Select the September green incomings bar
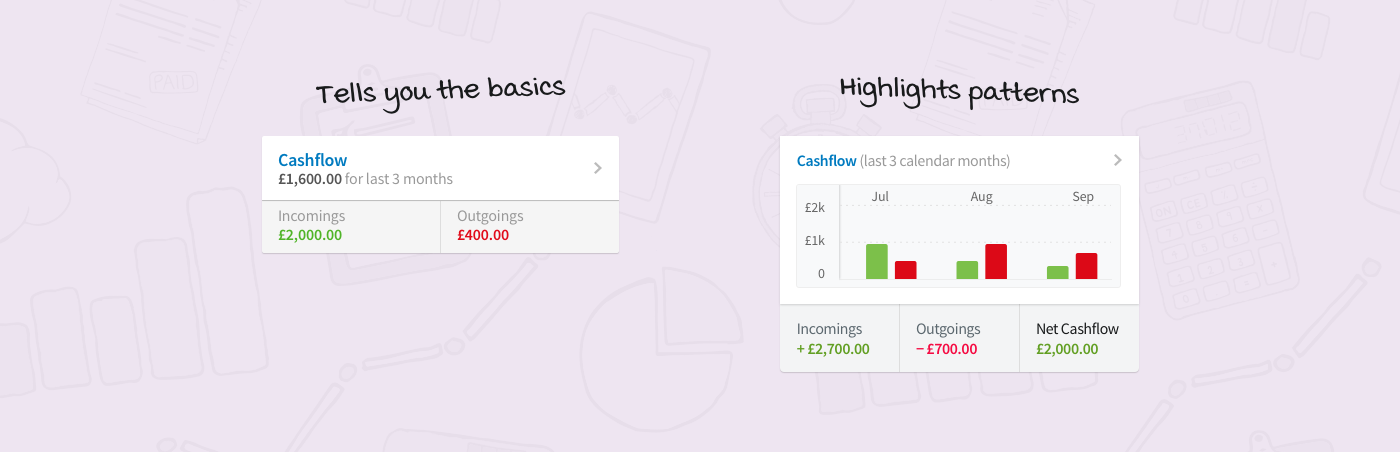This screenshot has width=1400, height=452. (x=1058, y=272)
